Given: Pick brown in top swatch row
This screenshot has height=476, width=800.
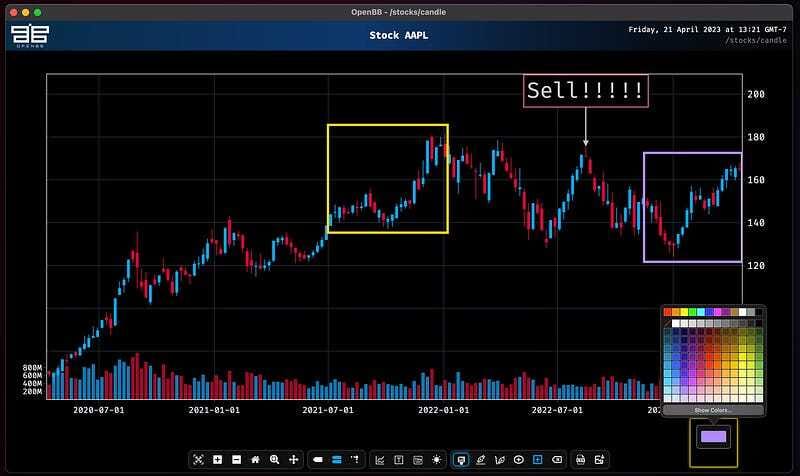Looking at the screenshot, I should pyautogui.click(x=734, y=312).
